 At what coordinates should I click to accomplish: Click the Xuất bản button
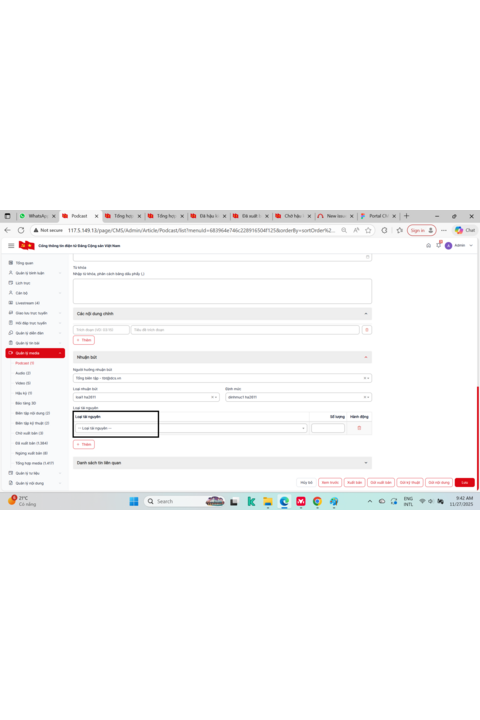point(354,483)
